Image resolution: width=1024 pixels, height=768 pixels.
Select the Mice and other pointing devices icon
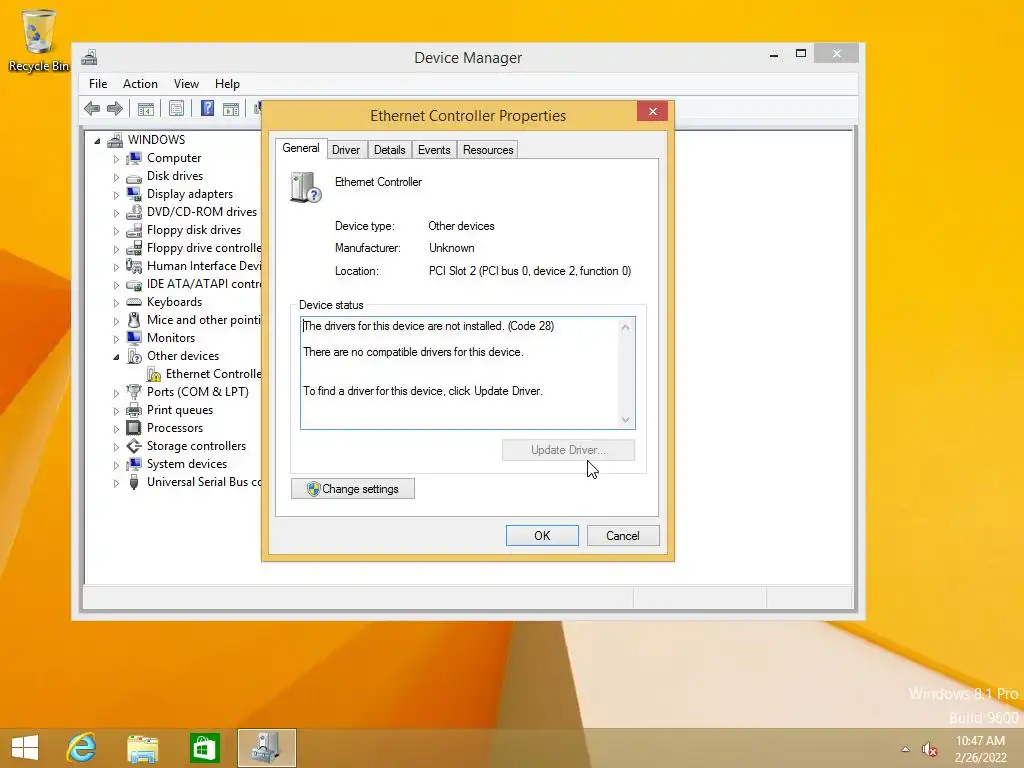[x=134, y=320]
